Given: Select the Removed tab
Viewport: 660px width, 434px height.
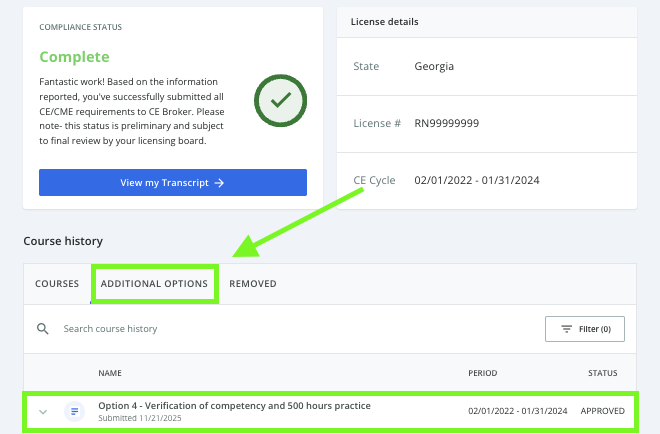Looking at the screenshot, I should pyautogui.click(x=253, y=284).
